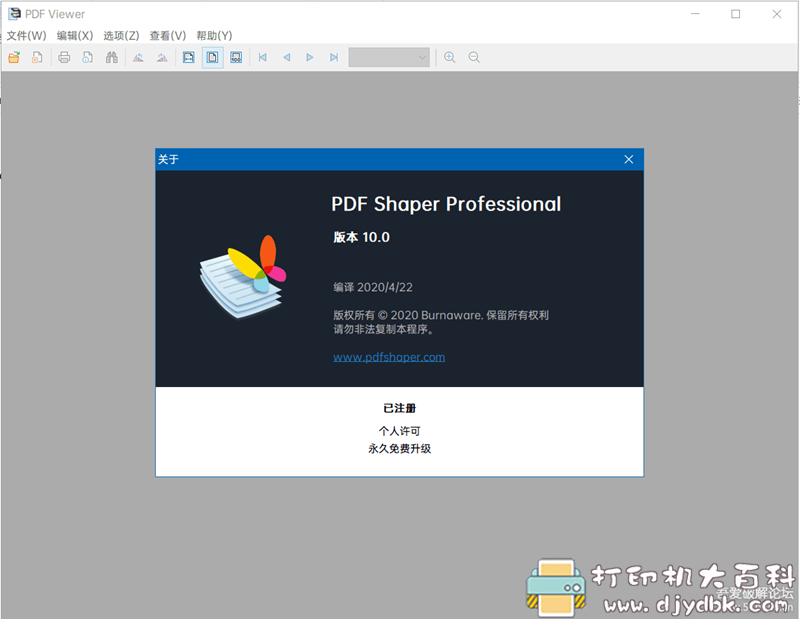Viewport: 800px width, 619px height.
Task: Open the 帮助(Y) menu
Action: tap(214, 36)
